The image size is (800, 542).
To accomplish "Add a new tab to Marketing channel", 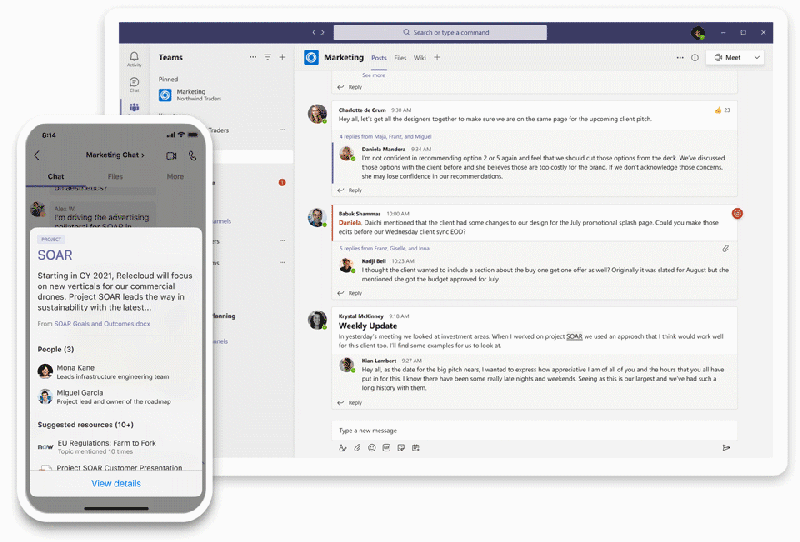I will 437,58.
